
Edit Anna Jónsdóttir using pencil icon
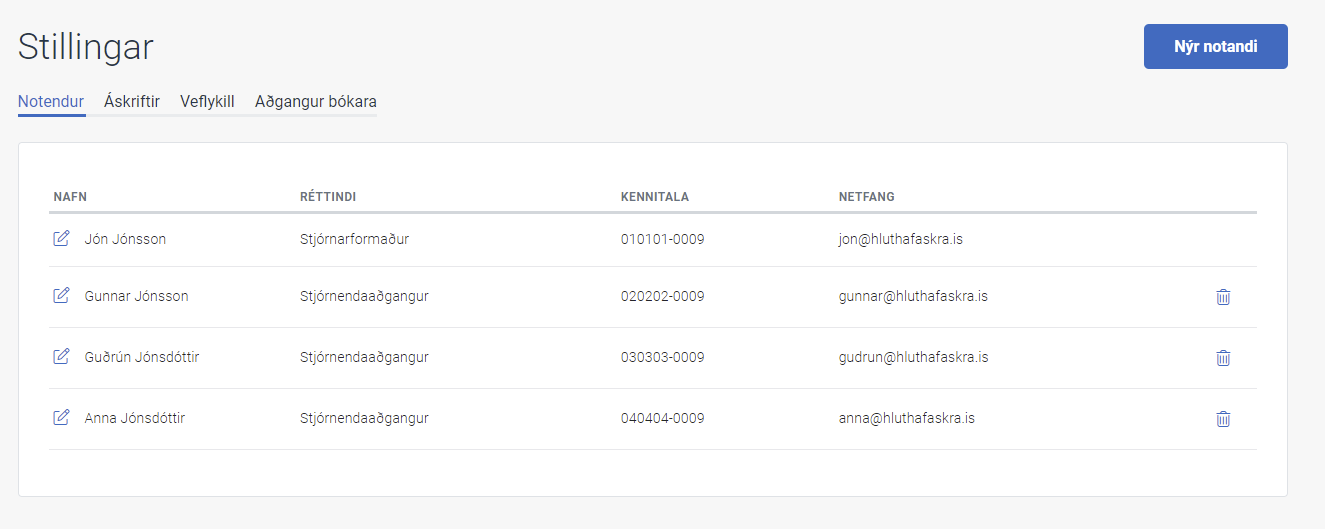(x=61, y=418)
